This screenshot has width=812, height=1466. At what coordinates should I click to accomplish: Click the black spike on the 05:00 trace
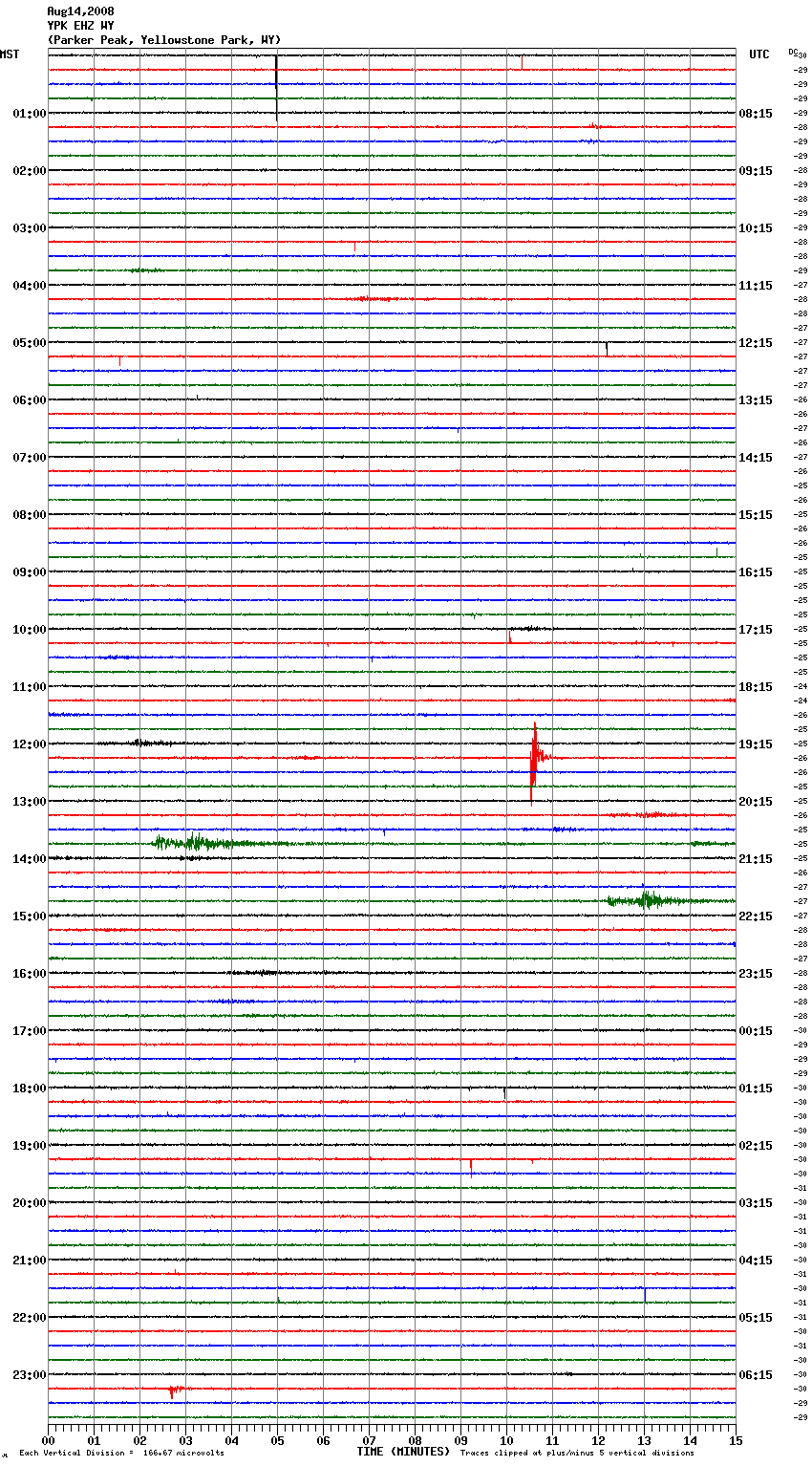click(607, 347)
